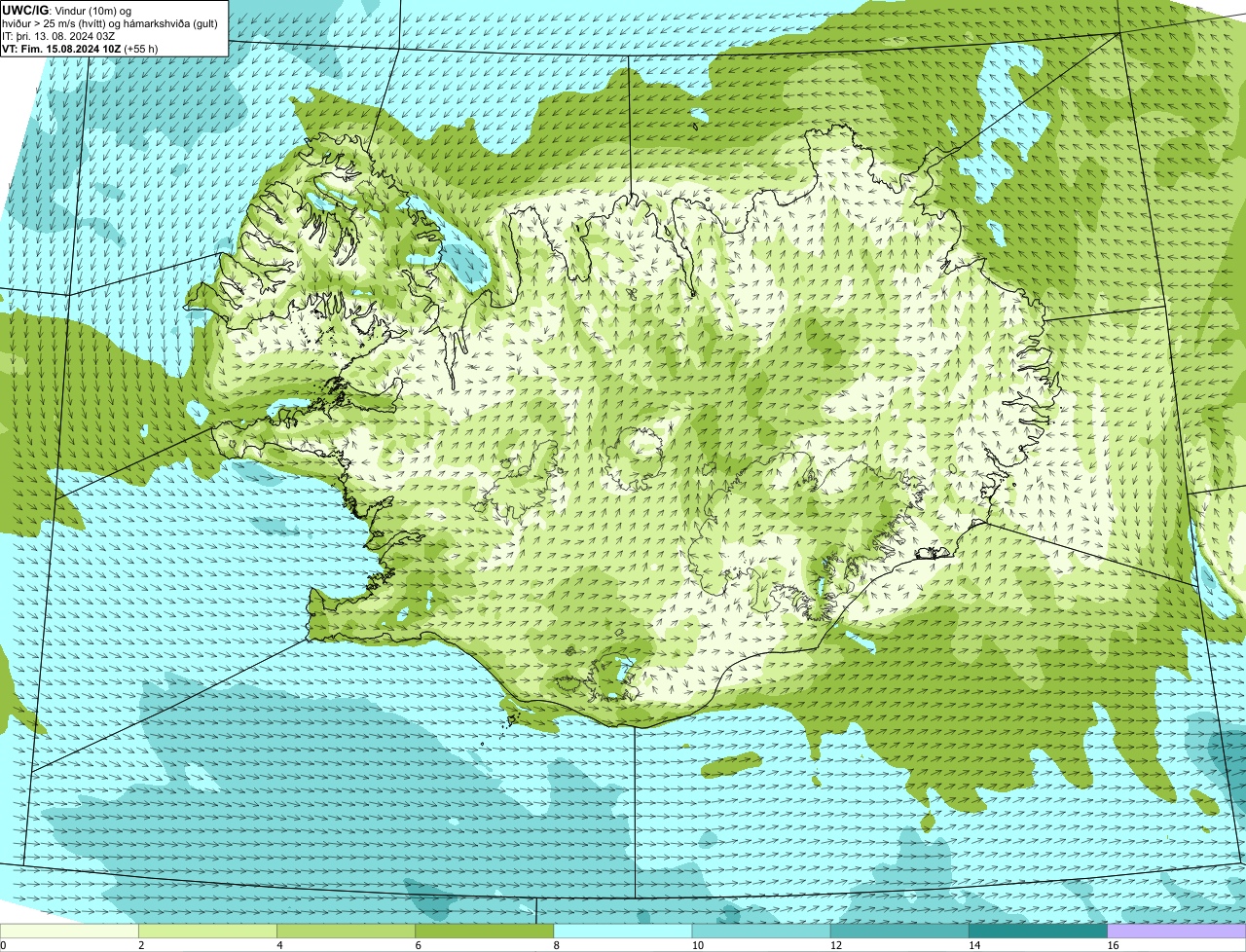The width and height of the screenshot is (1246, 952).
Task: Click the legend scale label "12"
Action: click(x=834, y=945)
